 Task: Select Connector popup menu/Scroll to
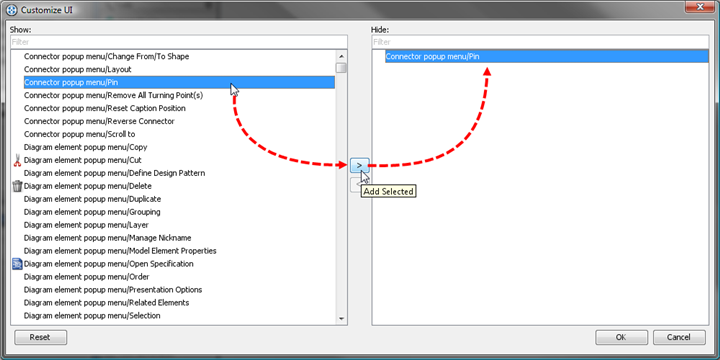79,134
